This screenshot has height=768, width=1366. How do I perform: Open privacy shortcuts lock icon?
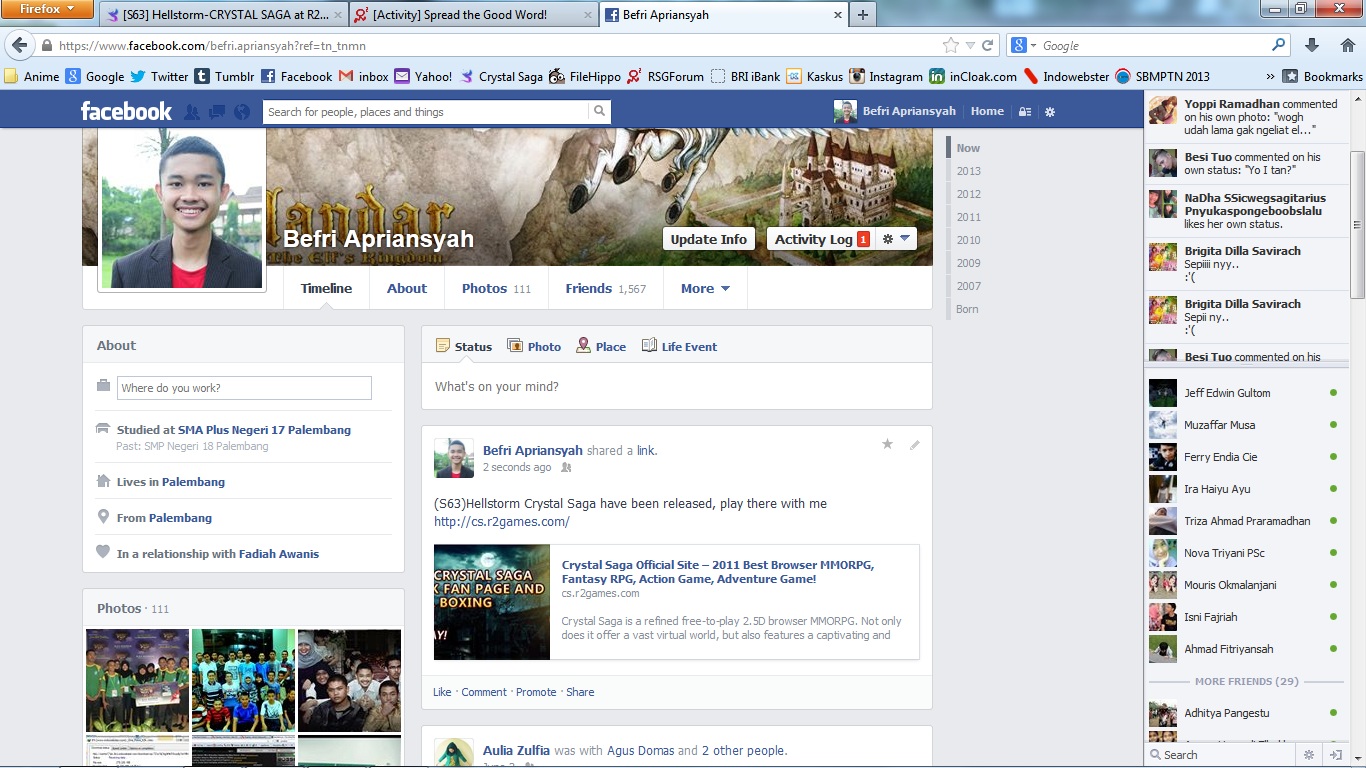[x=1024, y=112]
